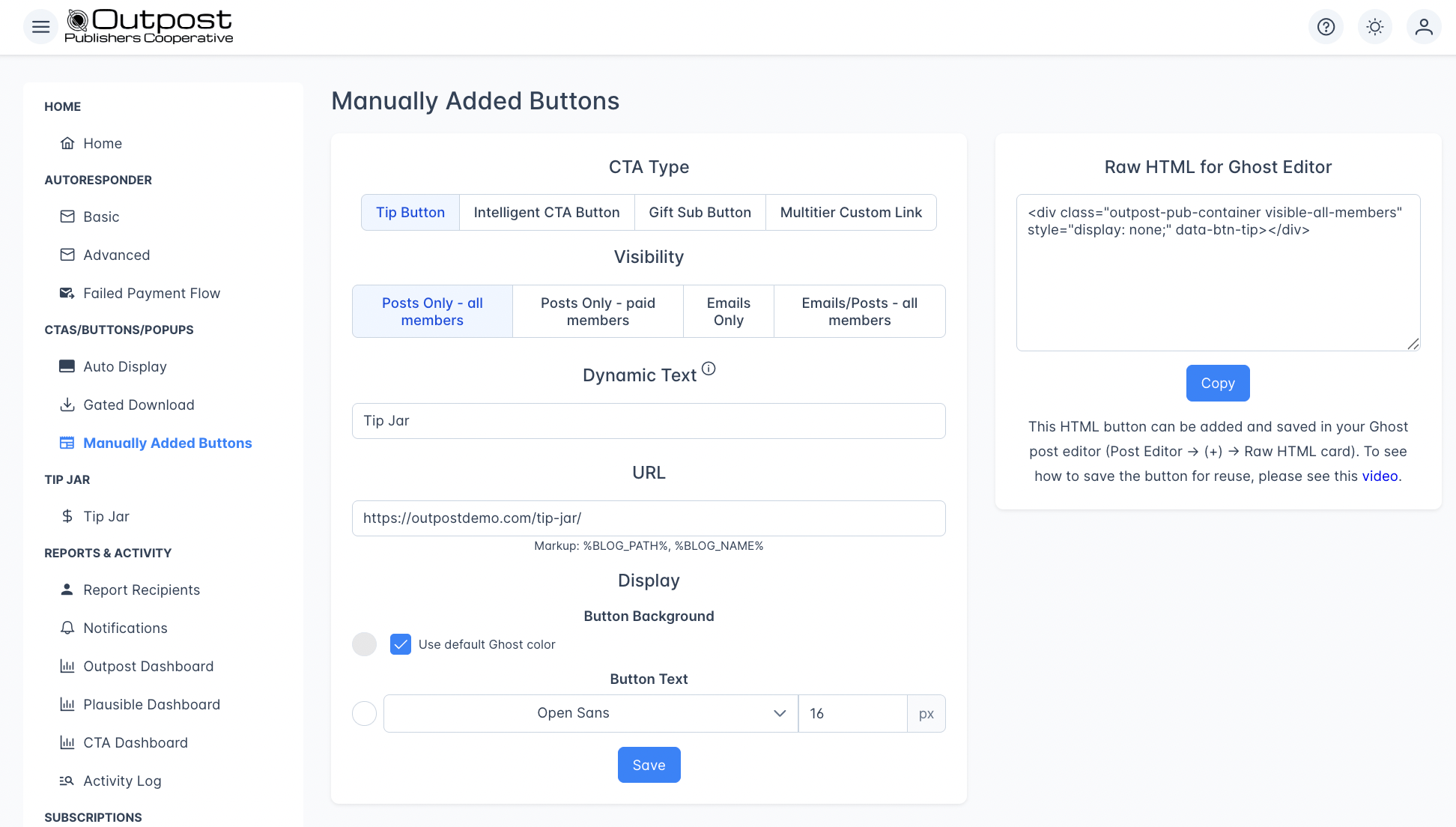1456x827 pixels.
Task: Click the font size field showing 16
Action: click(853, 713)
